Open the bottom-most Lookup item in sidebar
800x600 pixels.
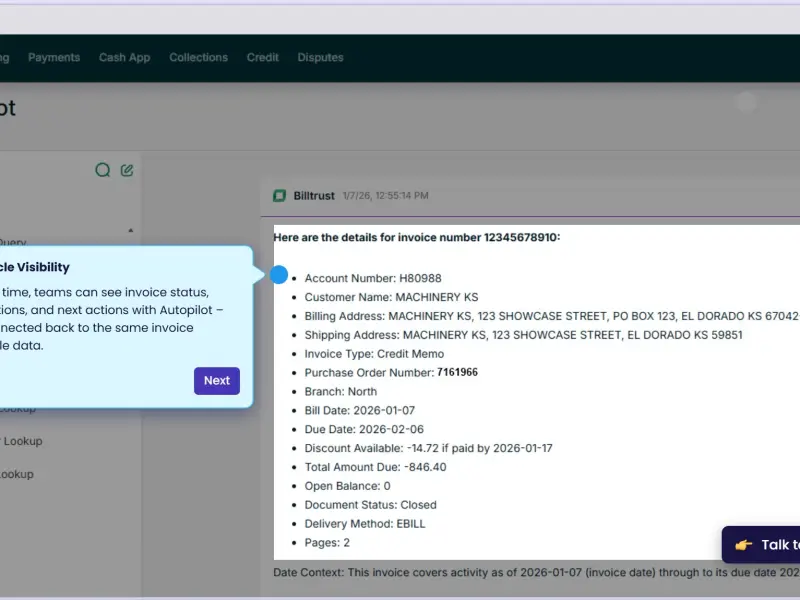(x=17, y=474)
